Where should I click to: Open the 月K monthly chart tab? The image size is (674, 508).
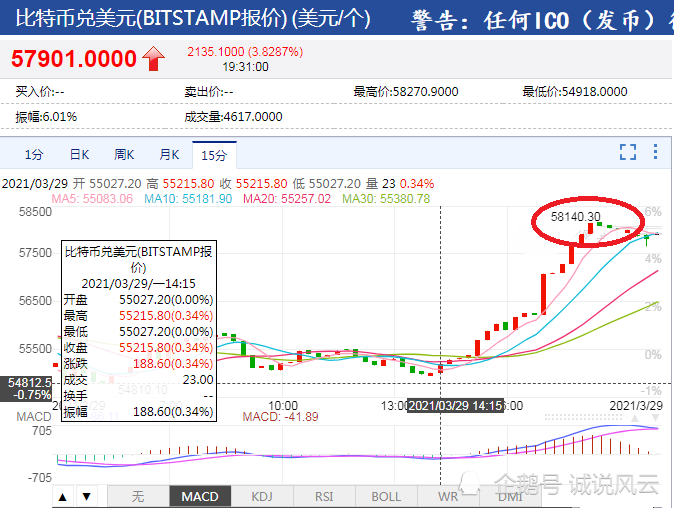(169, 155)
